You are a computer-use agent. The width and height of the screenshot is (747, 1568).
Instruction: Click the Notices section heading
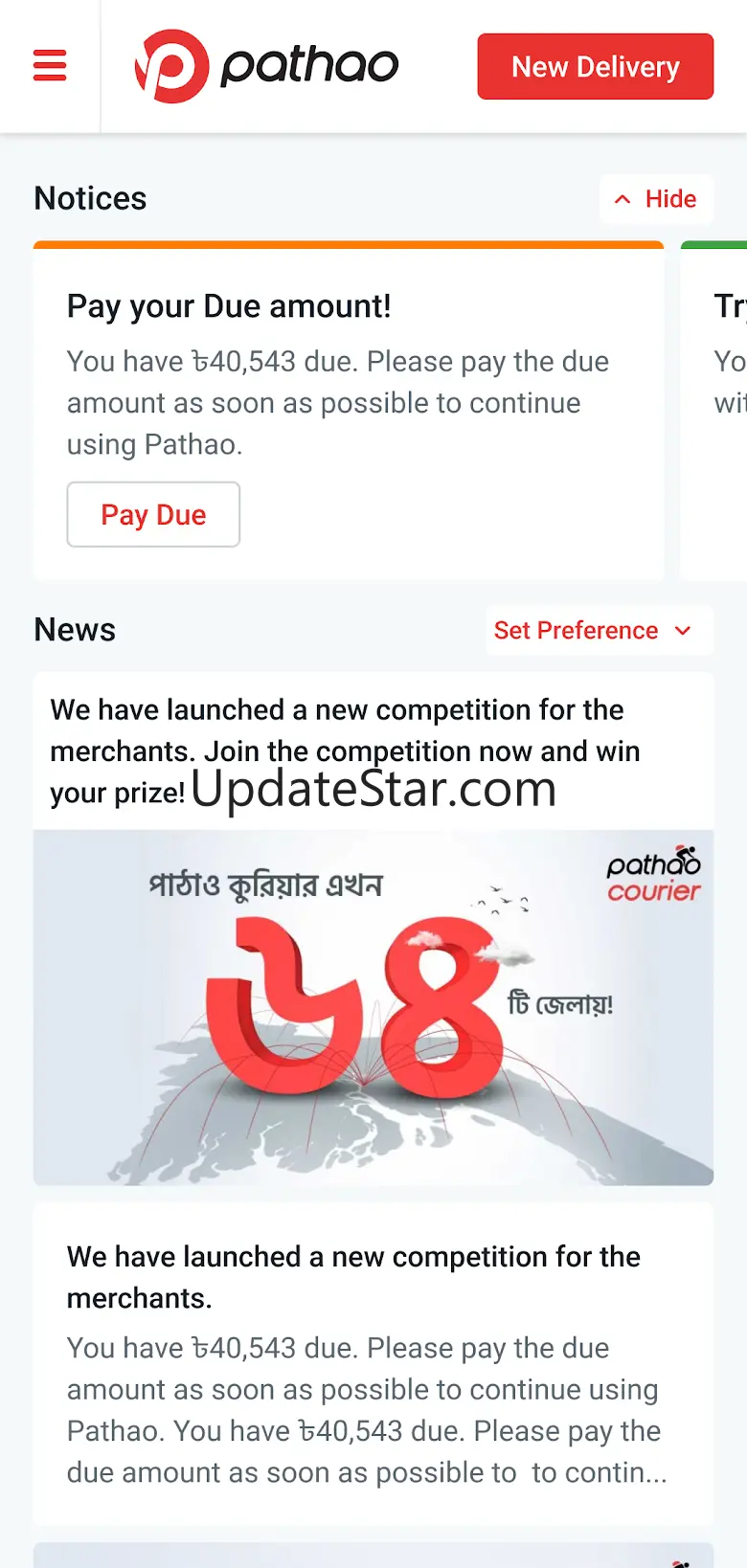[x=90, y=198]
